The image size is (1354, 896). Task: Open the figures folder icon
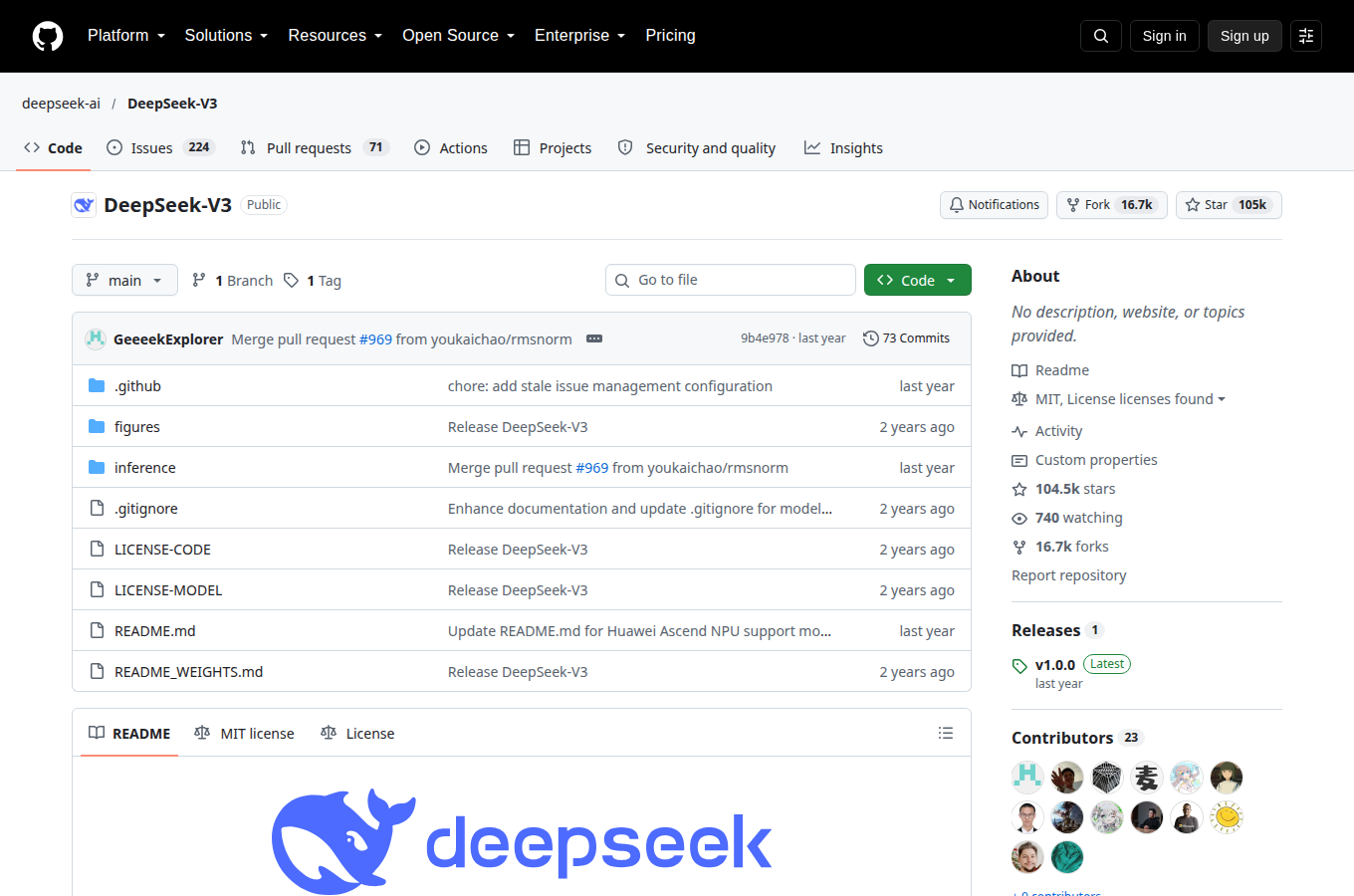(97, 427)
